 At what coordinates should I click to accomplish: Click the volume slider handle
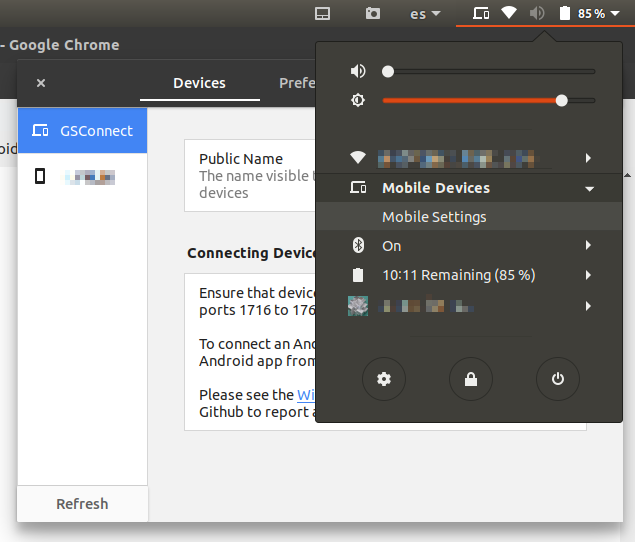pyautogui.click(x=388, y=72)
